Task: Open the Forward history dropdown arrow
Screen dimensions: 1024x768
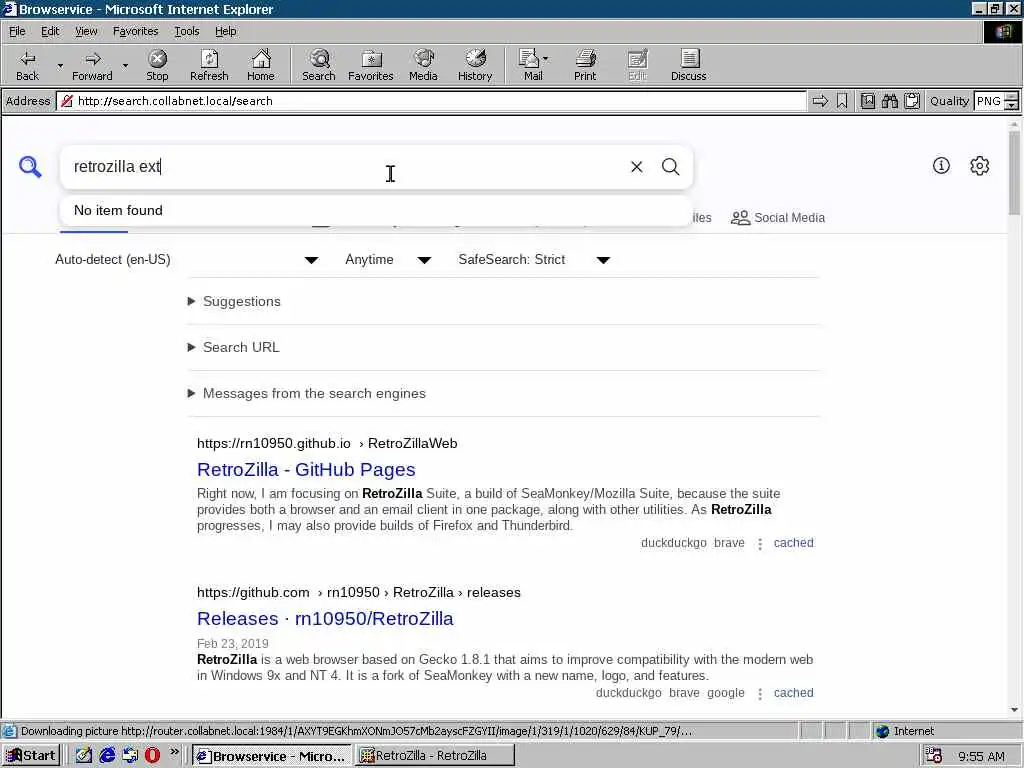Action: coord(125,66)
